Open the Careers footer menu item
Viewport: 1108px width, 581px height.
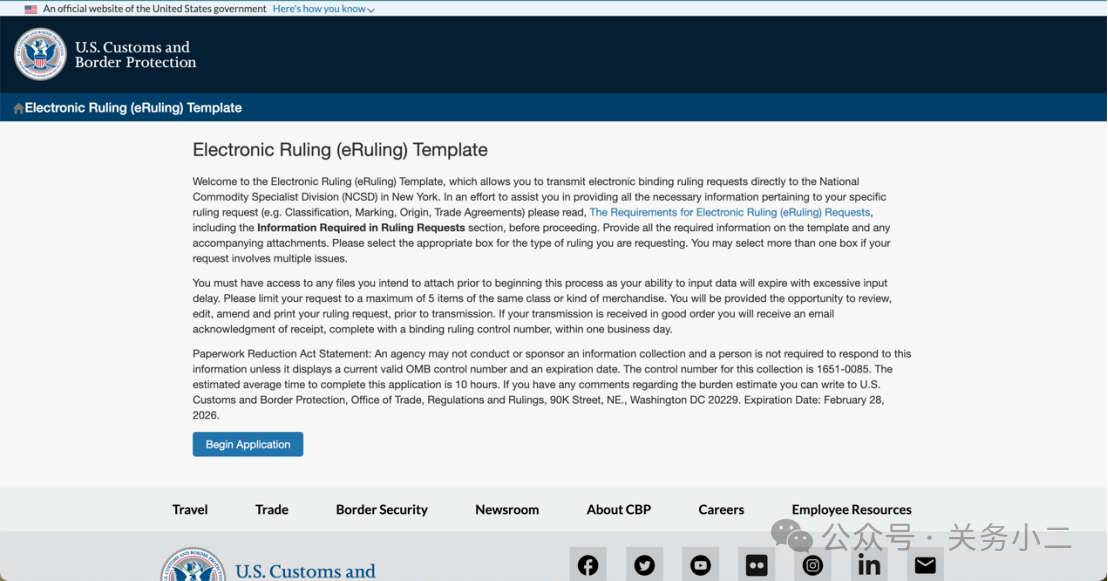point(721,510)
